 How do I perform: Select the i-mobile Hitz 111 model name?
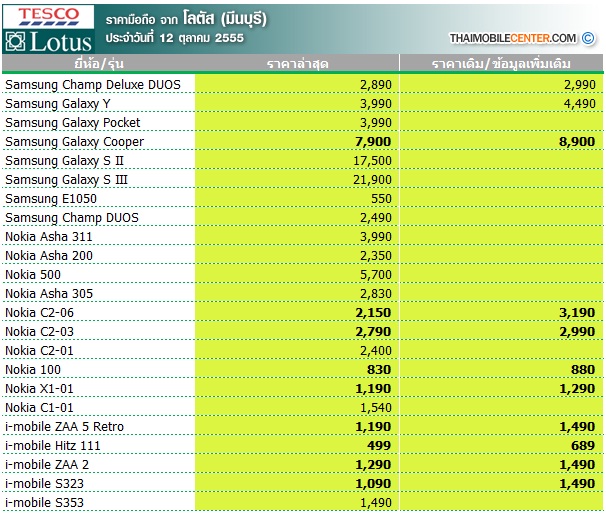[x=53, y=445]
